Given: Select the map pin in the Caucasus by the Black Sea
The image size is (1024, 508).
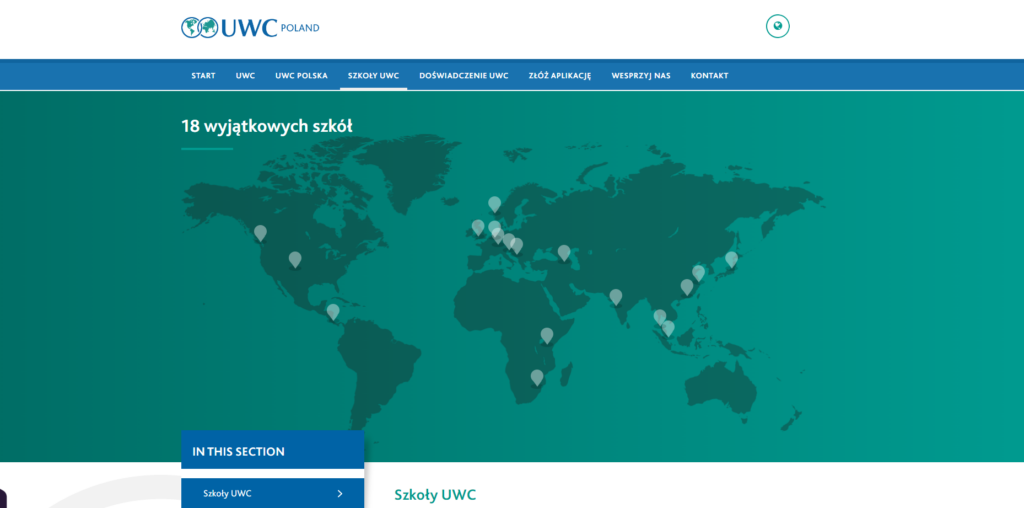Looking at the screenshot, I should pos(564,253).
